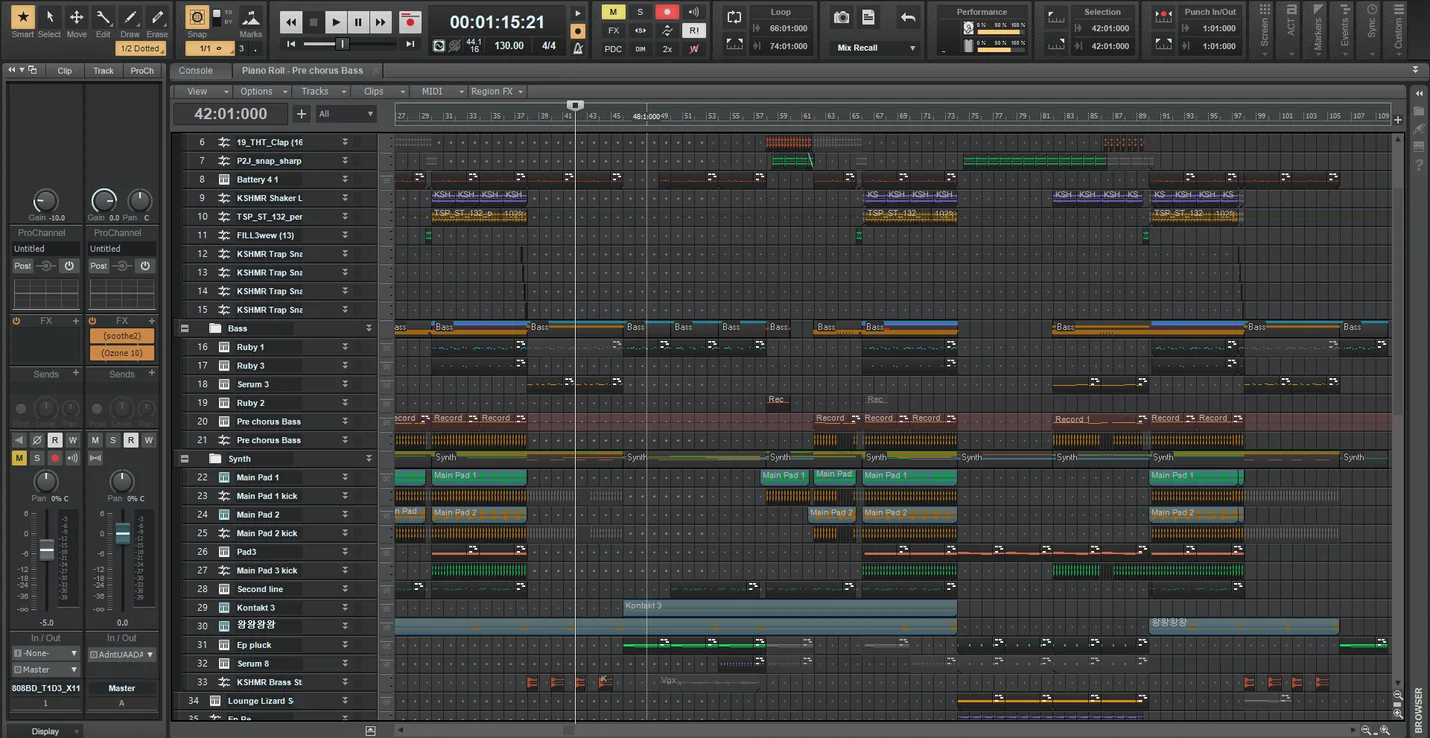Click the tempo value 130.00
This screenshot has width=1430, height=738.
point(509,46)
